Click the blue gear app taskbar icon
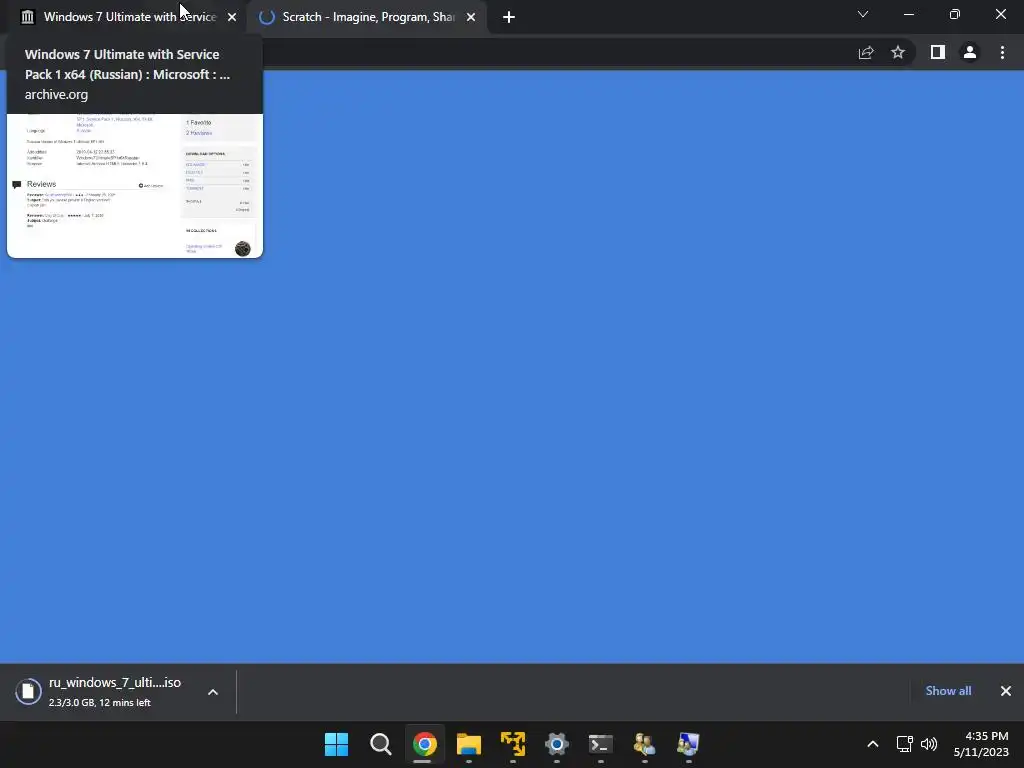Image resolution: width=1024 pixels, height=768 pixels. point(556,744)
